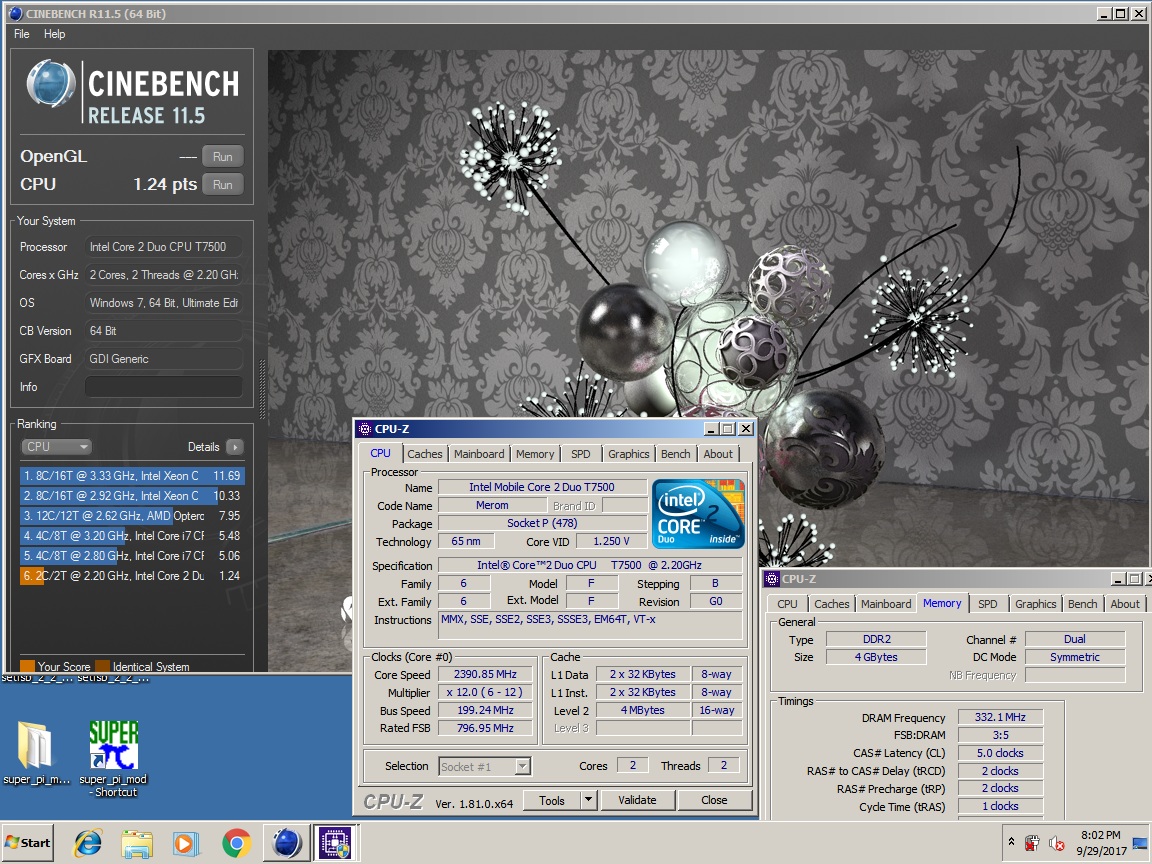Click the Info input field
Image resolution: width=1152 pixels, height=864 pixels.
pyautogui.click(x=164, y=386)
